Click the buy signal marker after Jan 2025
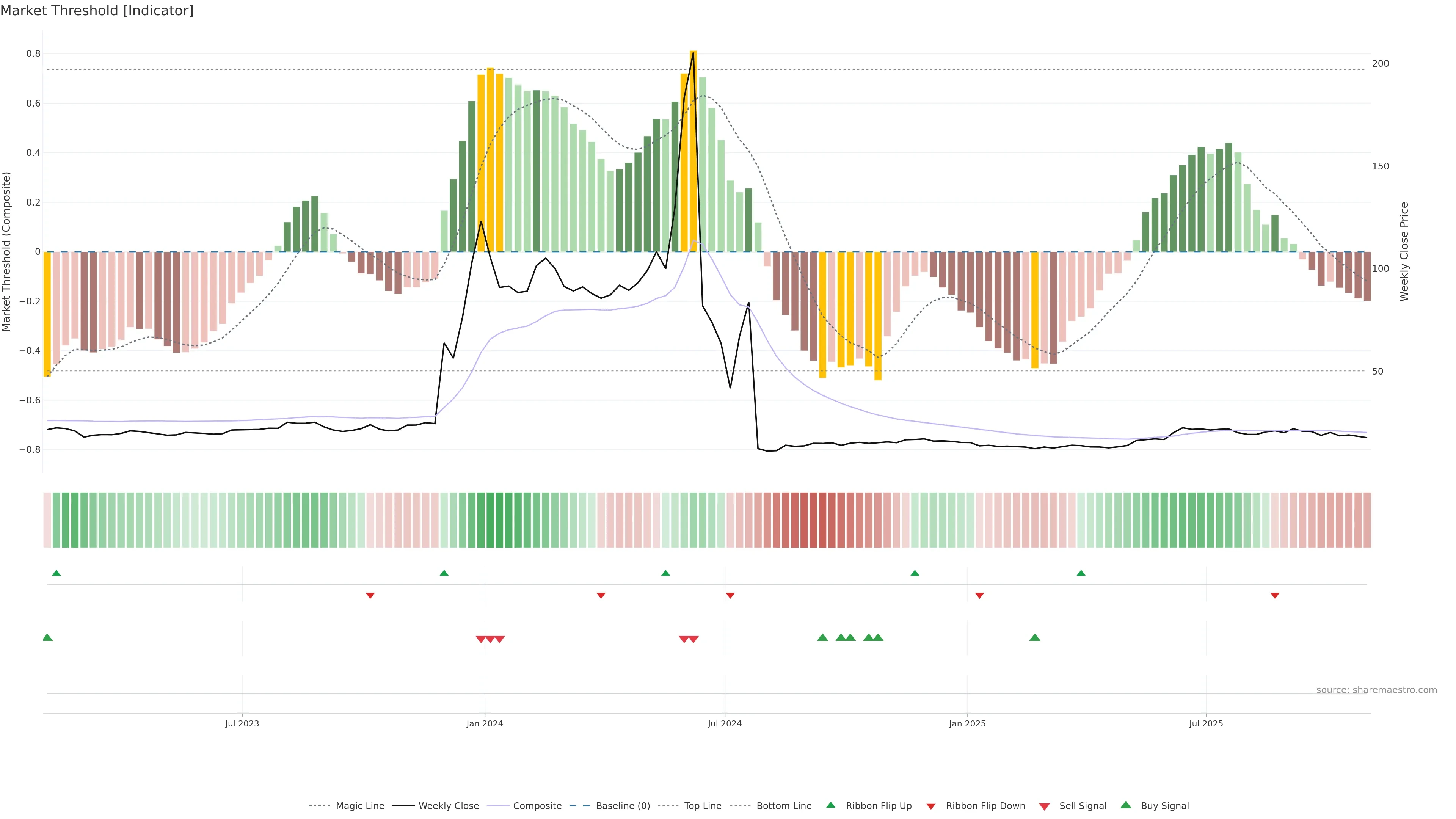The width and height of the screenshot is (1456, 819). [x=1035, y=637]
